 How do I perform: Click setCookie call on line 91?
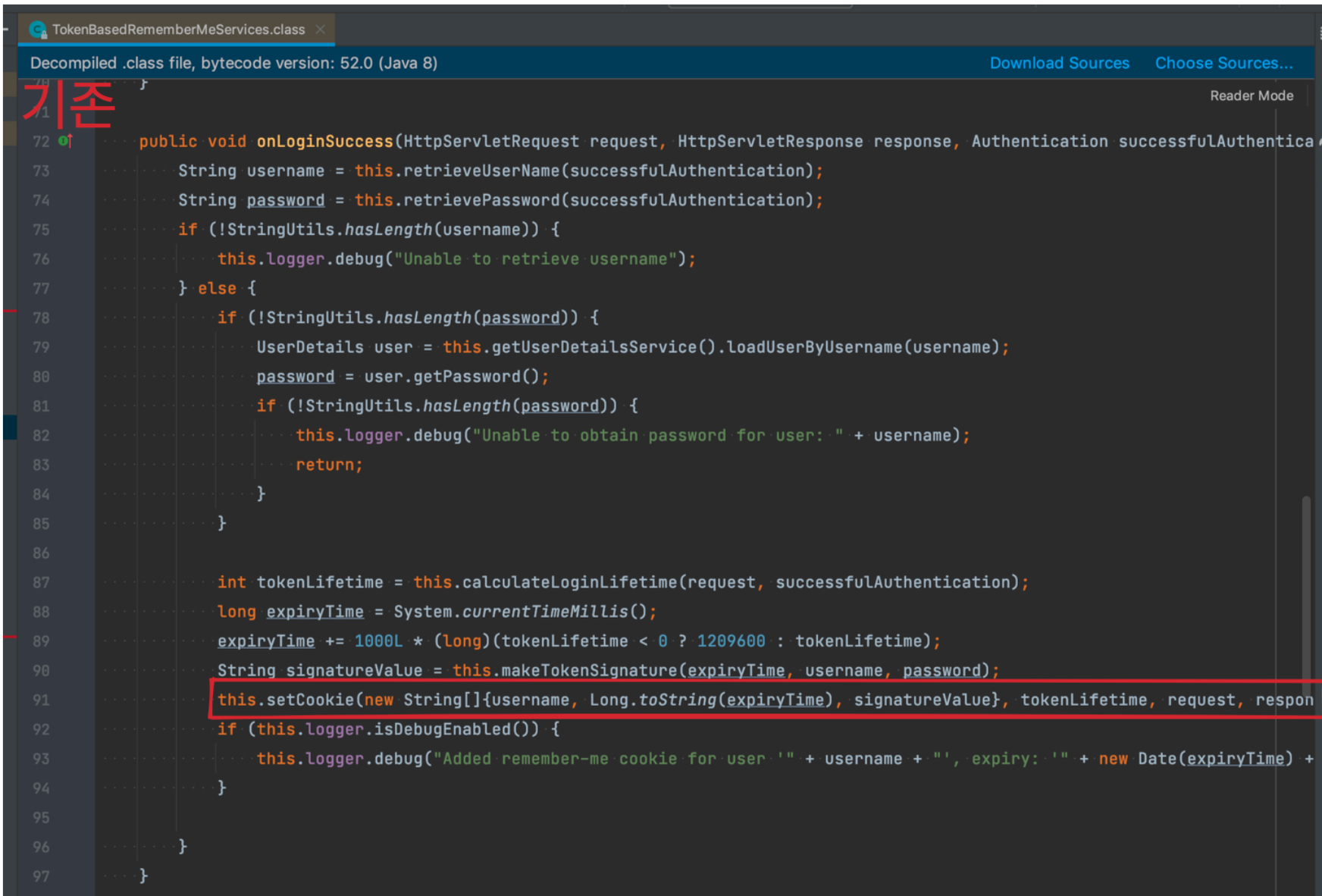[x=310, y=700]
